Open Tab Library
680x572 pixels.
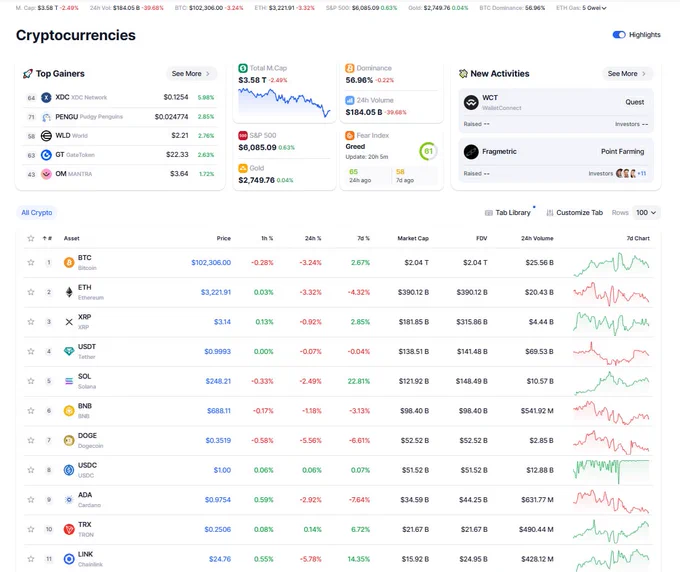[508, 212]
